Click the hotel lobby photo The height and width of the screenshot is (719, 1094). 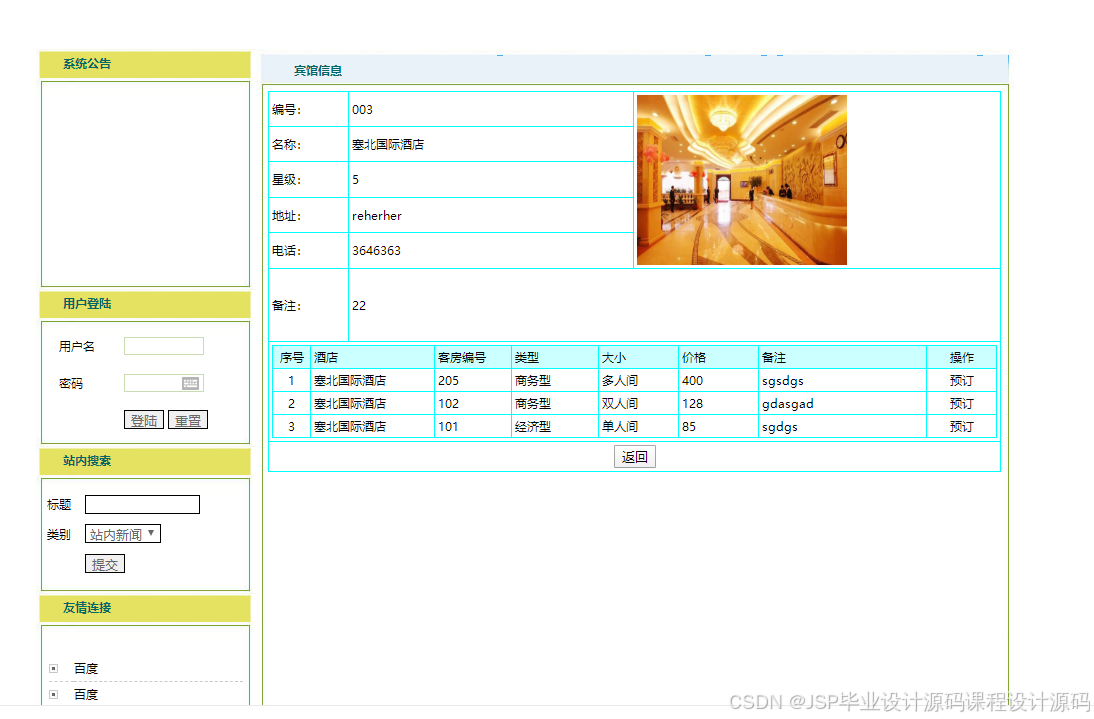(x=742, y=180)
